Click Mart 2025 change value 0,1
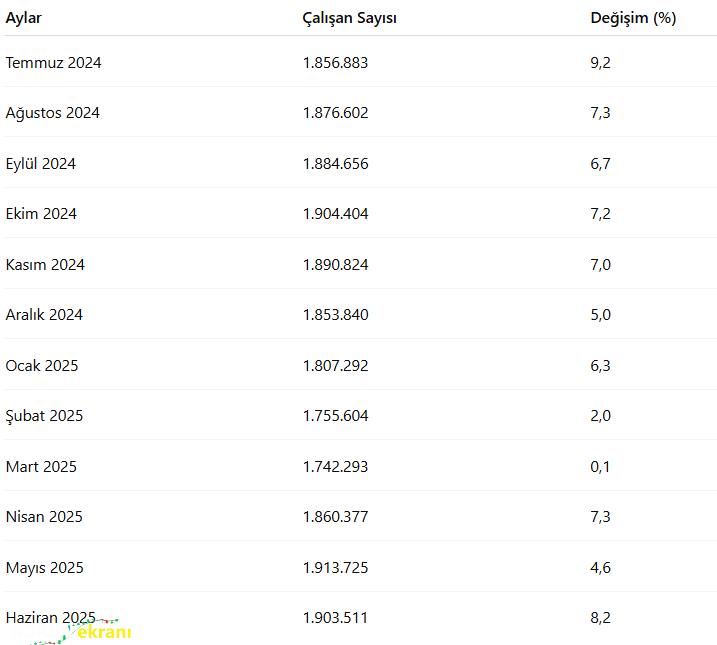 point(600,467)
